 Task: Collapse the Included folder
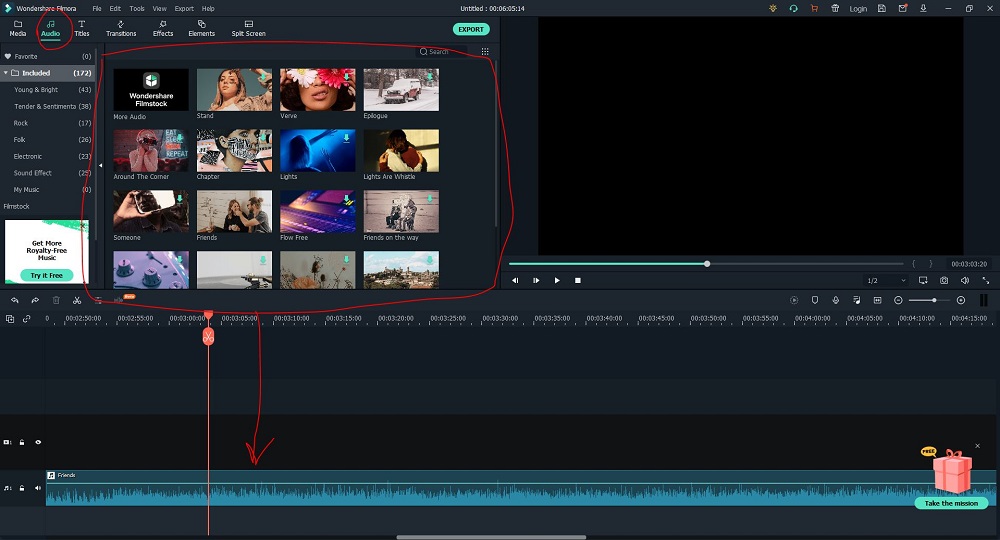[6, 73]
